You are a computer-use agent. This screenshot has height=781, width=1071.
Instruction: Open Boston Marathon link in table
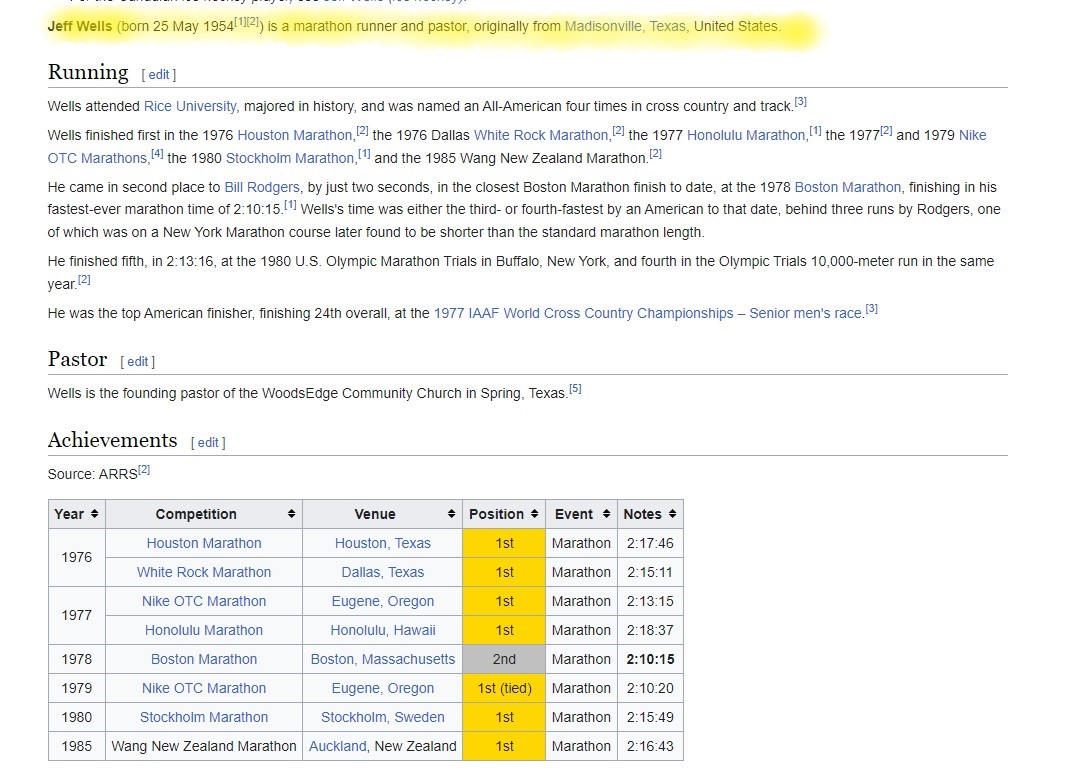[x=204, y=659]
